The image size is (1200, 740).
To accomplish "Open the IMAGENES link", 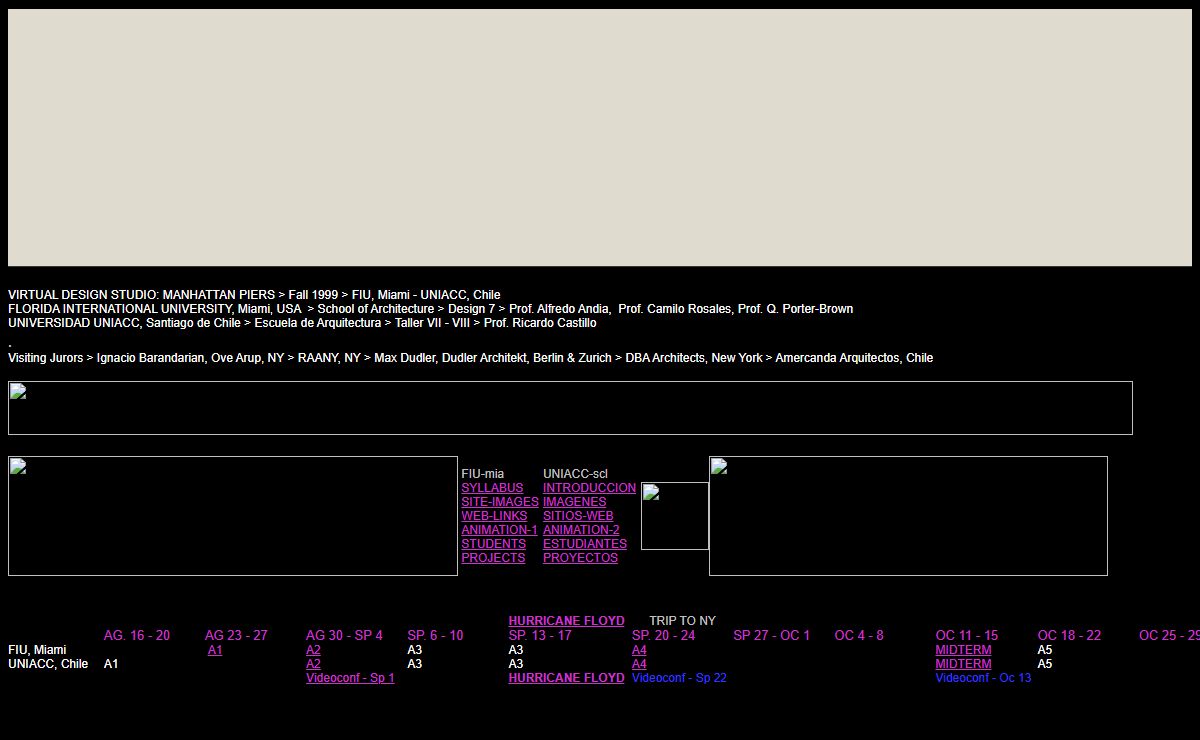I will point(574,502).
